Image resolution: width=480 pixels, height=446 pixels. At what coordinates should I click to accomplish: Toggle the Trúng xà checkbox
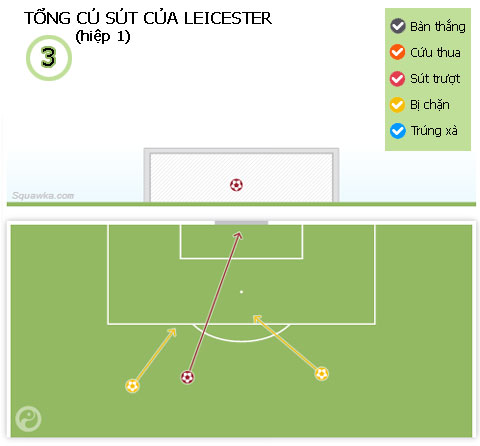398,131
